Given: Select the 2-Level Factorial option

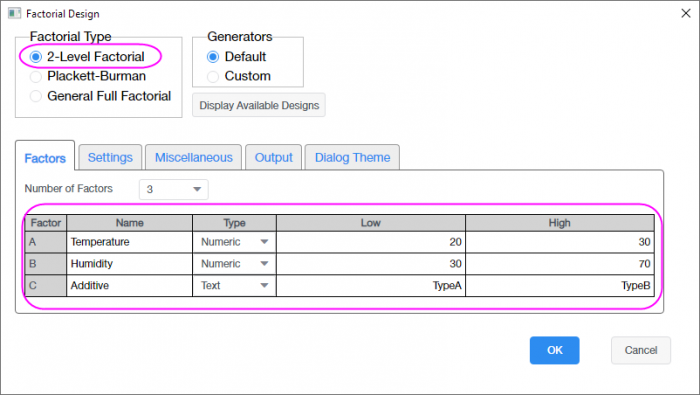Looking at the screenshot, I should [87, 57].
